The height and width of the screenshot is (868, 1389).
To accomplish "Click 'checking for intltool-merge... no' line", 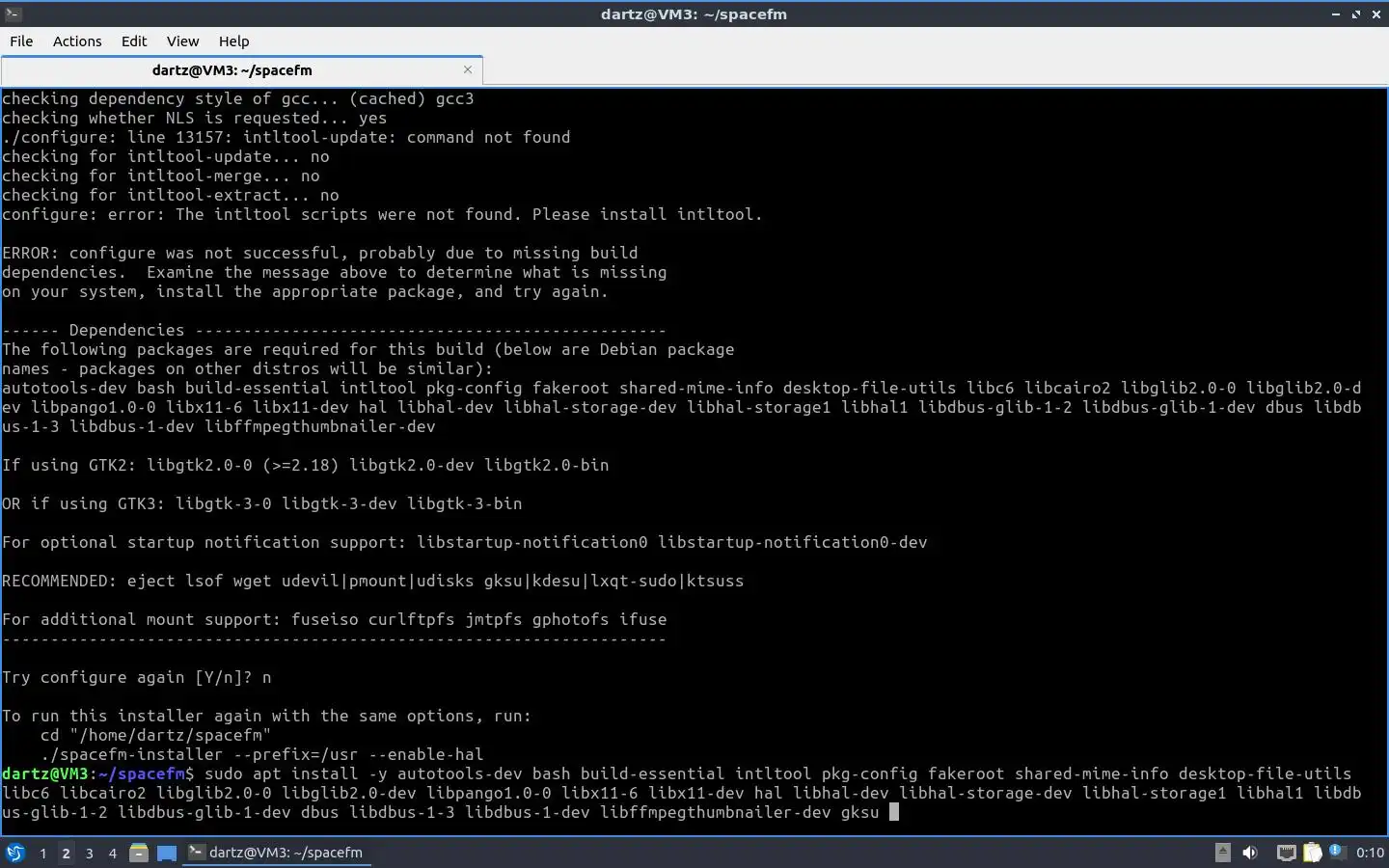I will coord(161,176).
